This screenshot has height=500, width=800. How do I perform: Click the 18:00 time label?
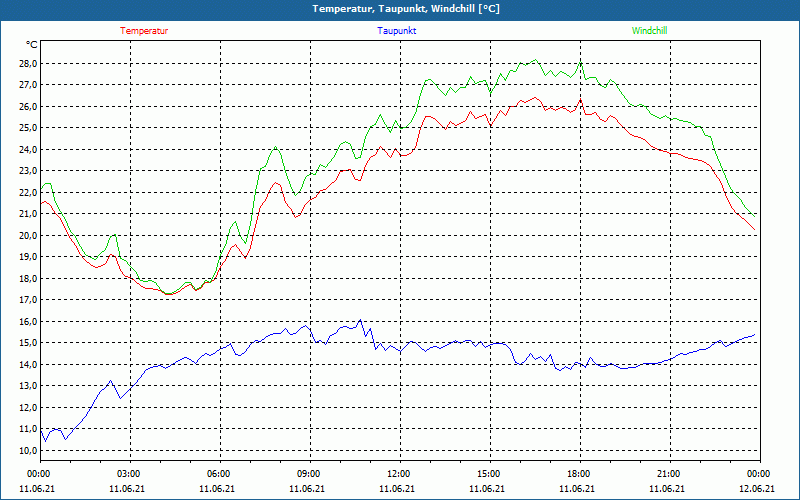(x=581, y=474)
